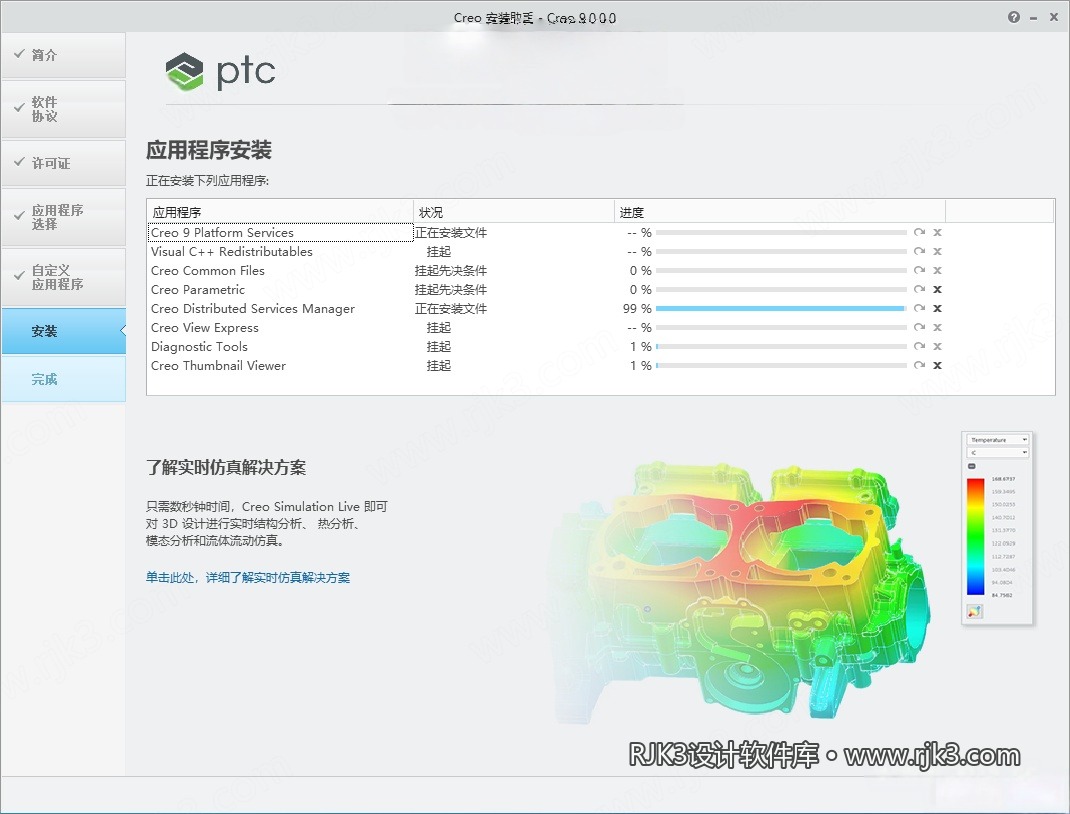Restart icon in Creo View Express row
The height and width of the screenshot is (814, 1070).
coord(919,328)
